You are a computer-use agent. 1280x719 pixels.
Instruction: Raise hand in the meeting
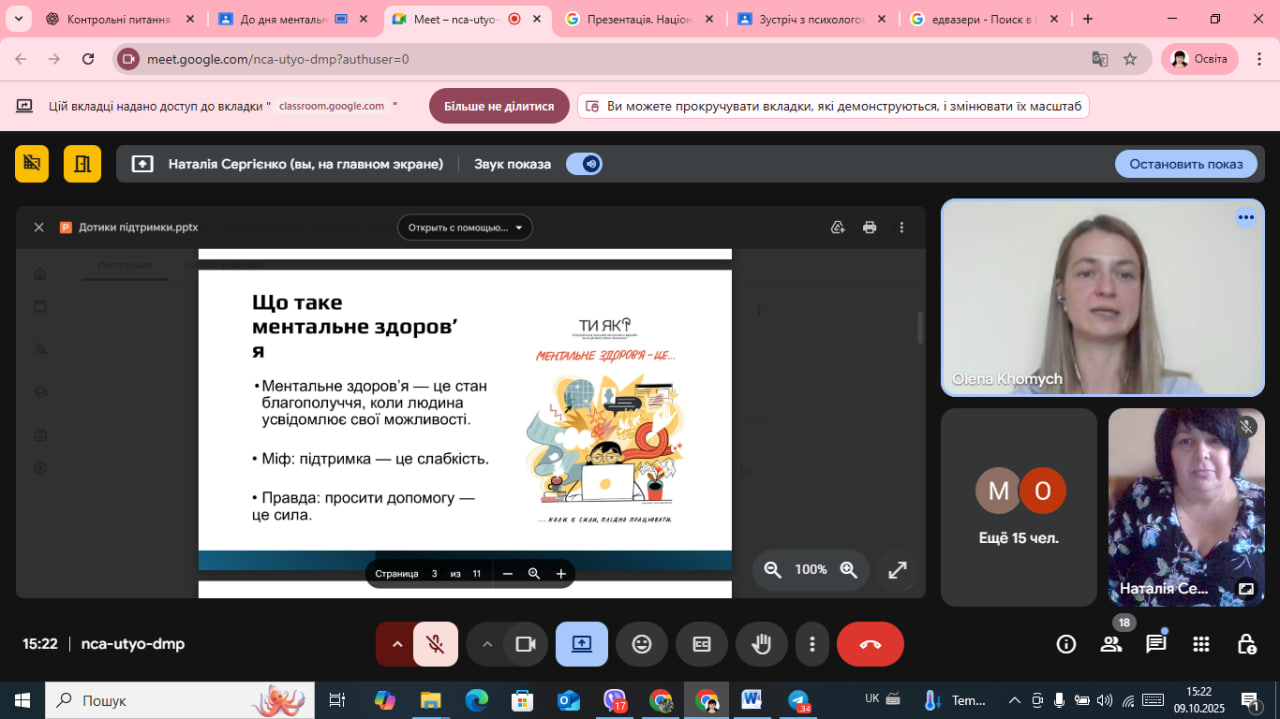pos(761,644)
